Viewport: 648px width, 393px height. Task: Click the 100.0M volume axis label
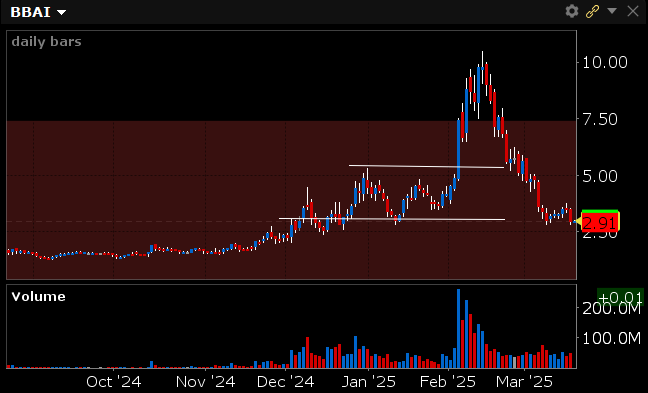tap(612, 339)
